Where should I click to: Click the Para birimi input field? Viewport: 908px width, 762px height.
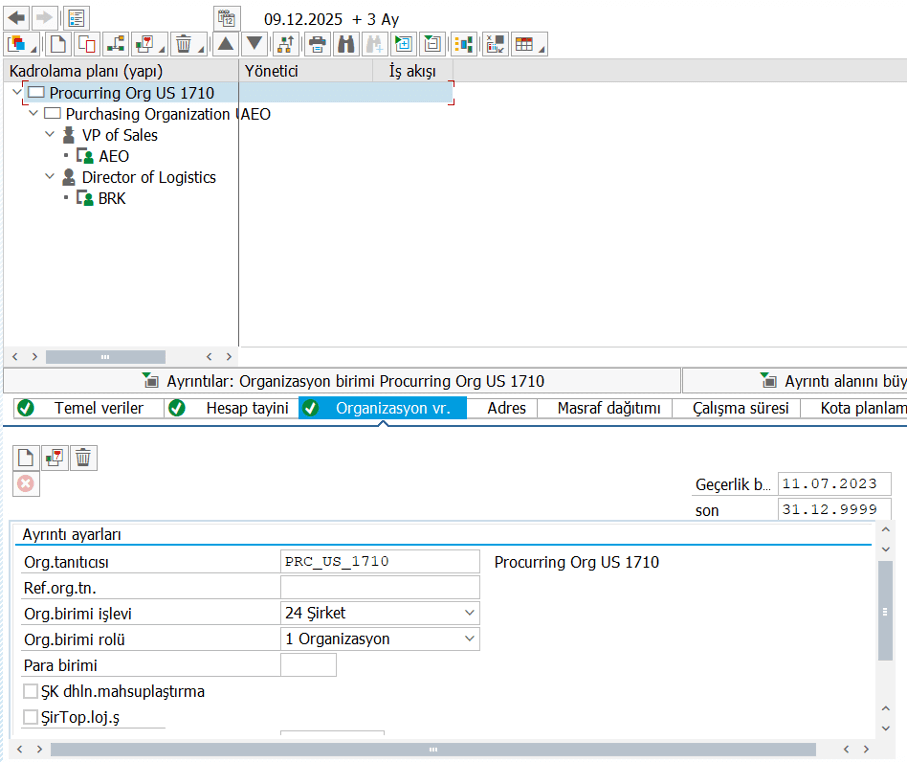308,665
